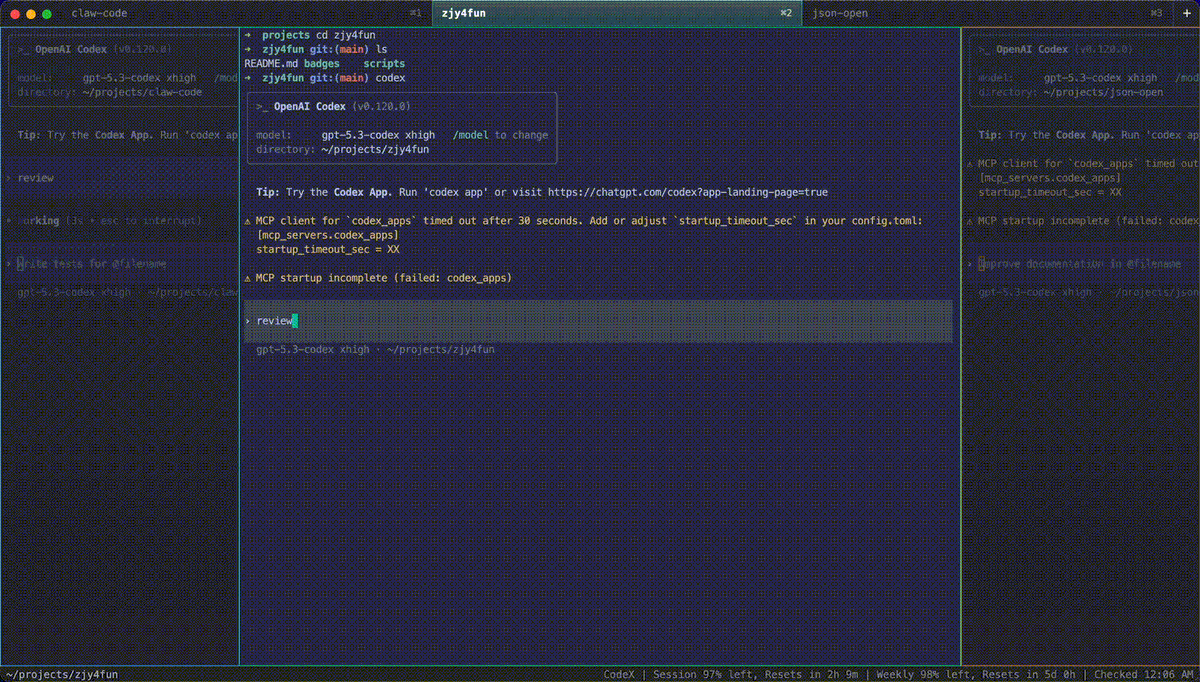Click '/model to change' hint in middle pane
Screen dimensions: 1200x682
pyautogui.click(x=500, y=135)
